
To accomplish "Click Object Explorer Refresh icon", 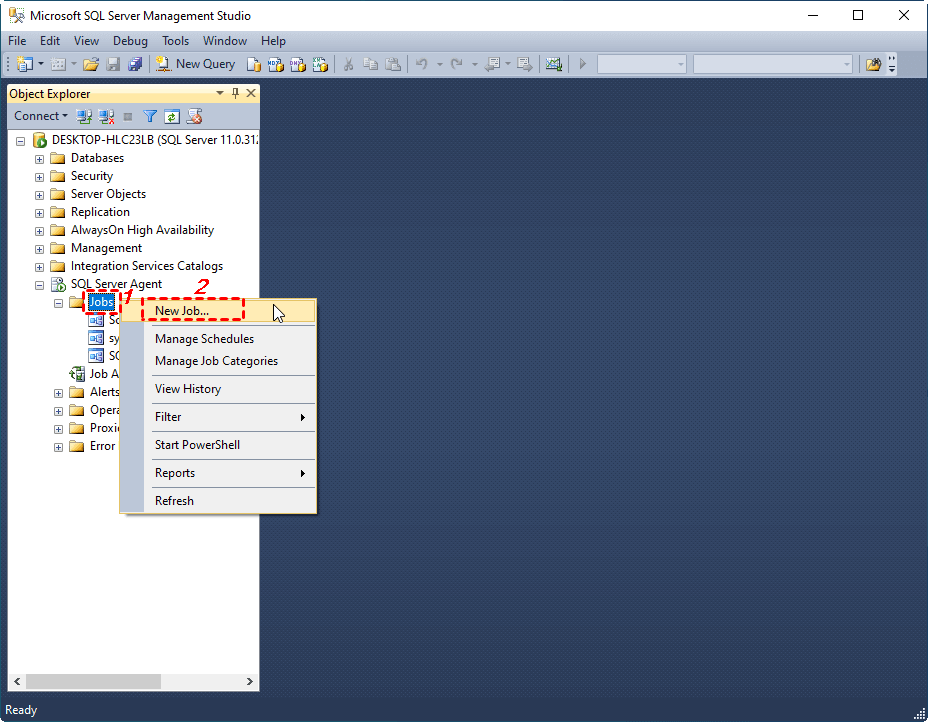I will tap(172, 117).
